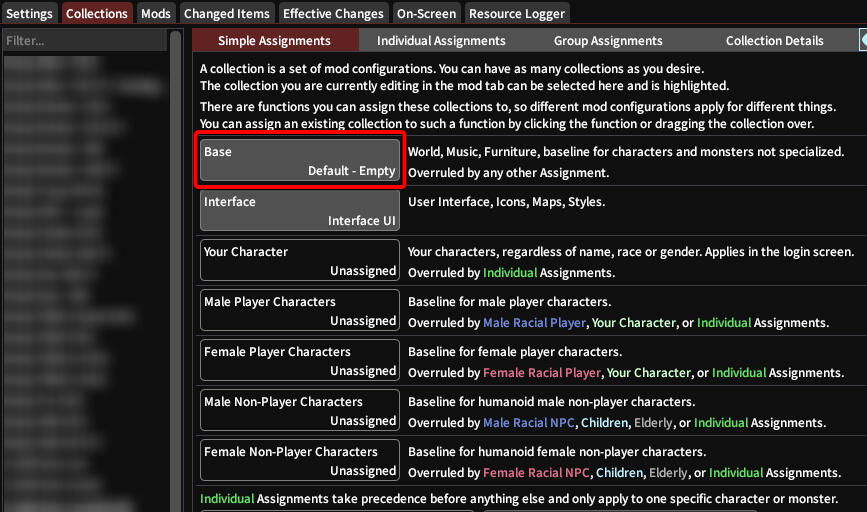The height and width of the screenshot is (512, 867).
Task: Assign a collection to Your Character
Action: (300, 260)
